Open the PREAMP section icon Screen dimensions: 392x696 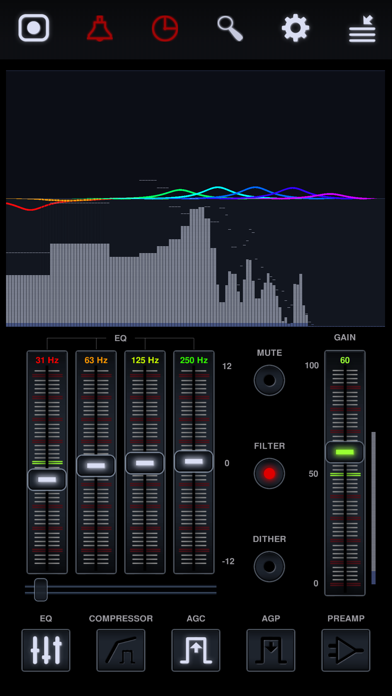tap(346, 650)
